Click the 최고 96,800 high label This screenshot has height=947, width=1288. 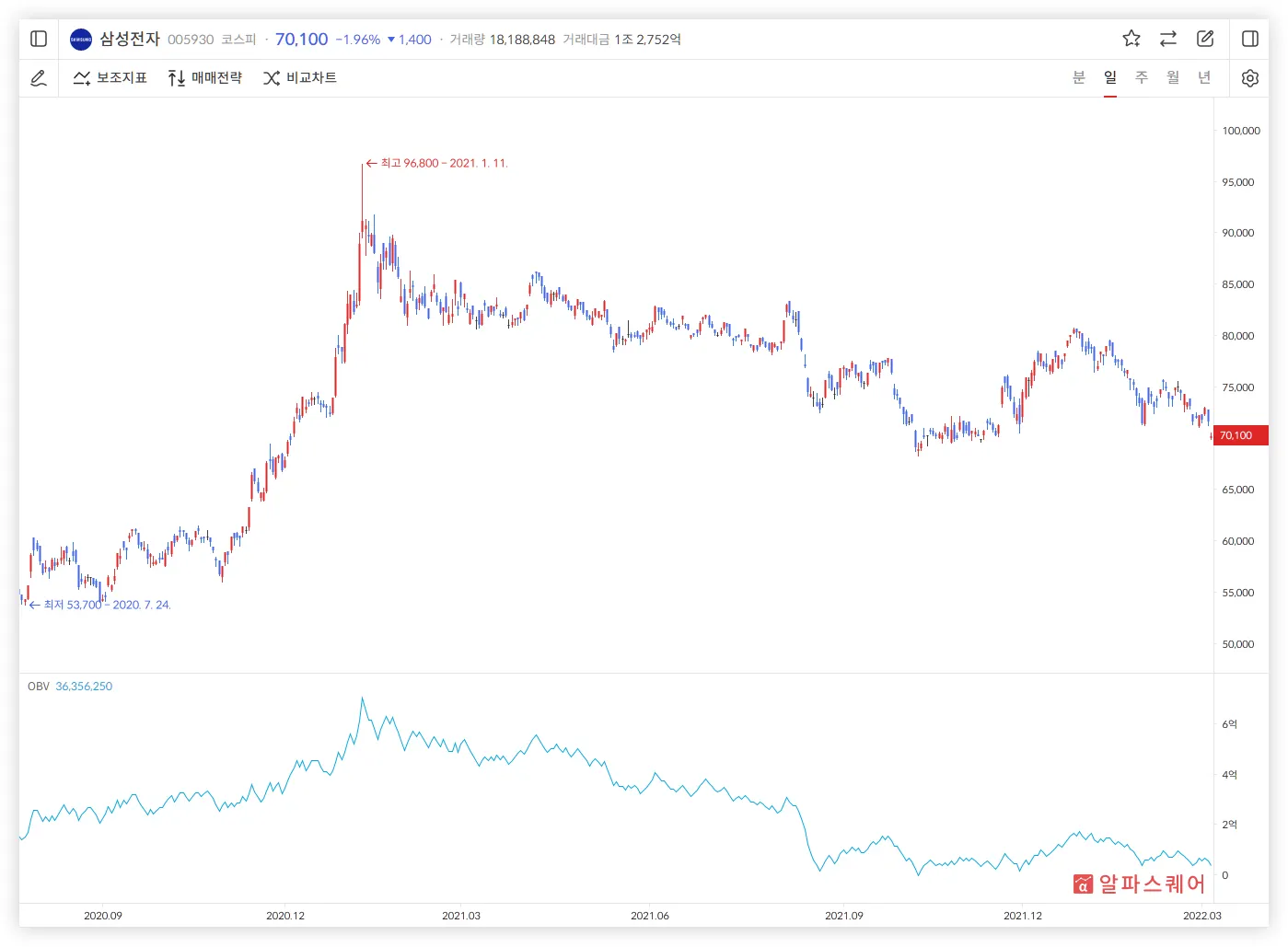point(436,163)
